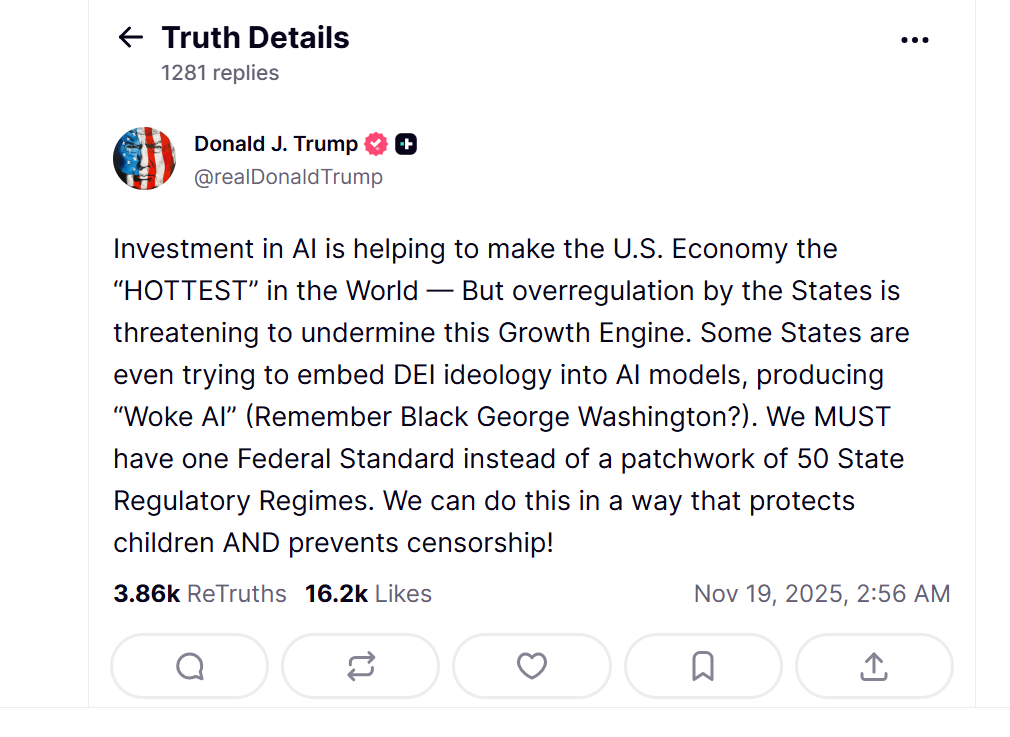Screen dimensions: 1010x737
Task: Click the "Woke AI" phrase in post
Action: point(171,416)
